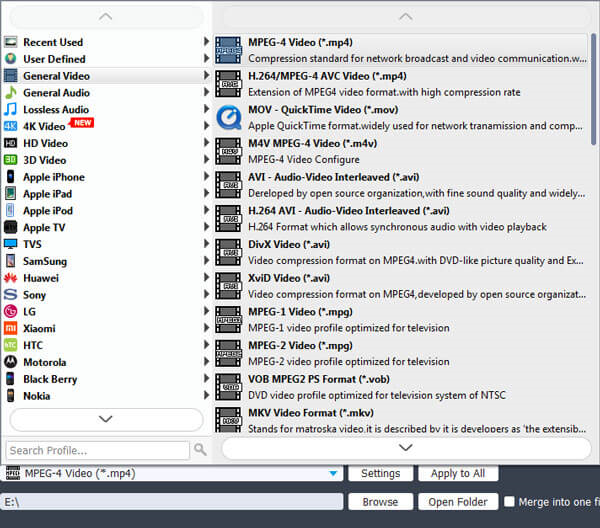The image size is (600, 528).
Task: Click the MKV Video Format icon
Action: (228, 420)
